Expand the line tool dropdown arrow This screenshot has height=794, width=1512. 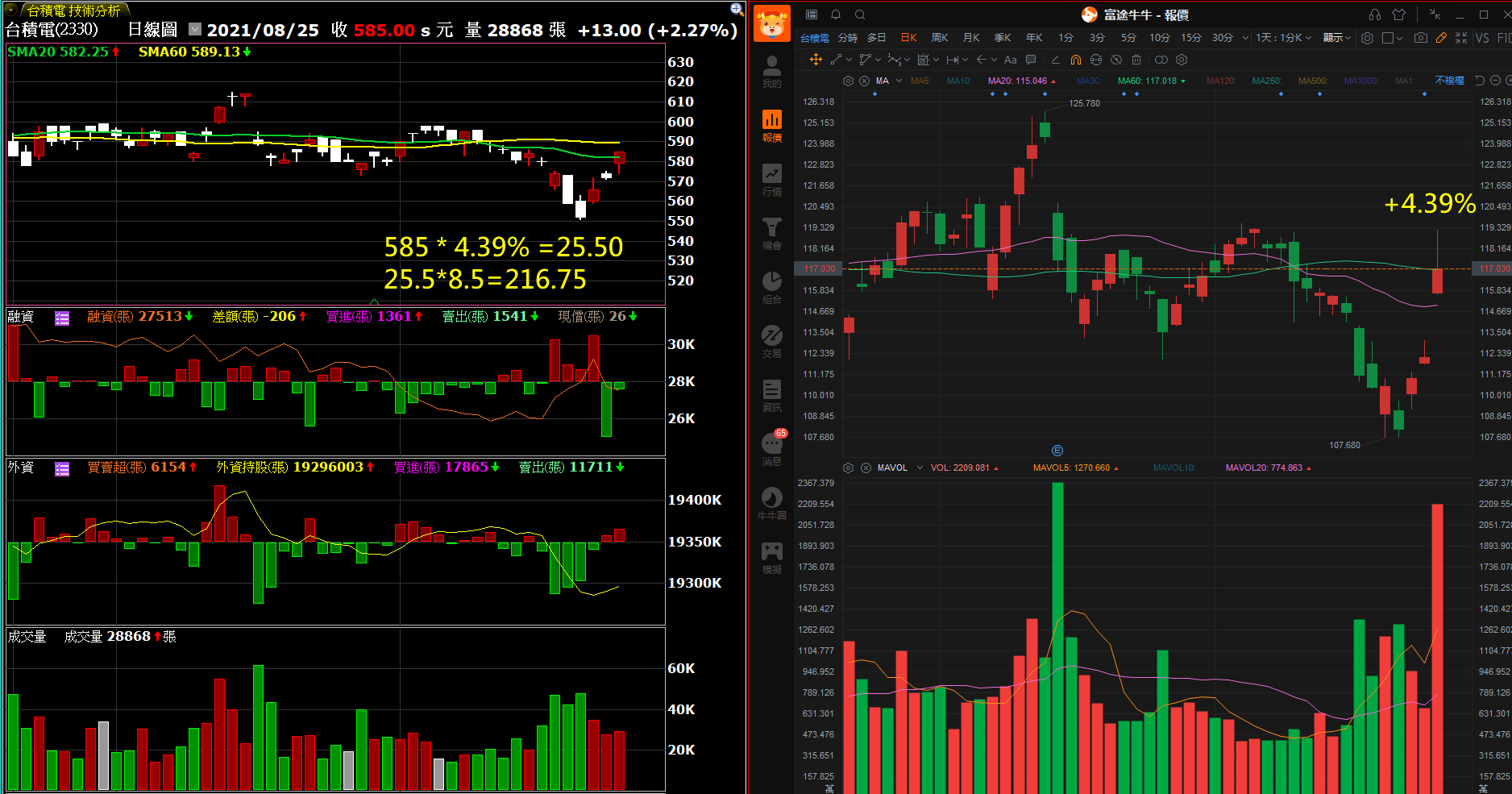[849, 60]
